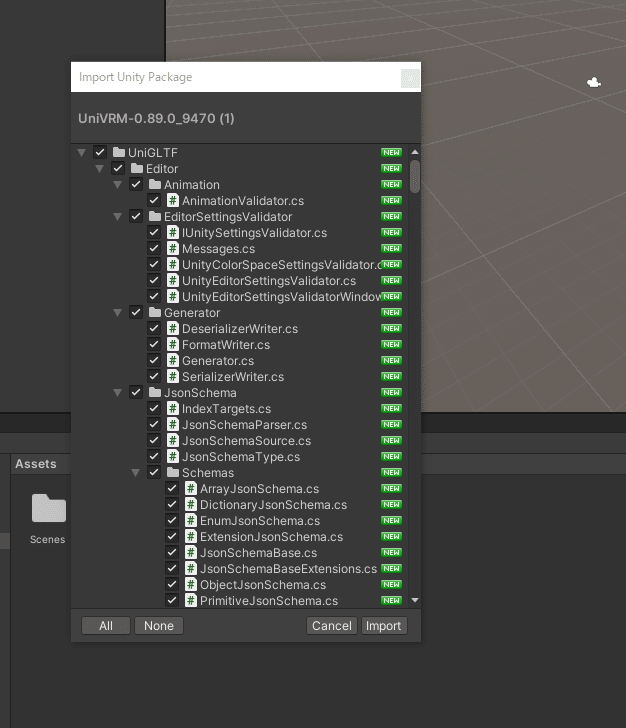Click the PrimitiveJsonSchema.cs script icon

191,600
